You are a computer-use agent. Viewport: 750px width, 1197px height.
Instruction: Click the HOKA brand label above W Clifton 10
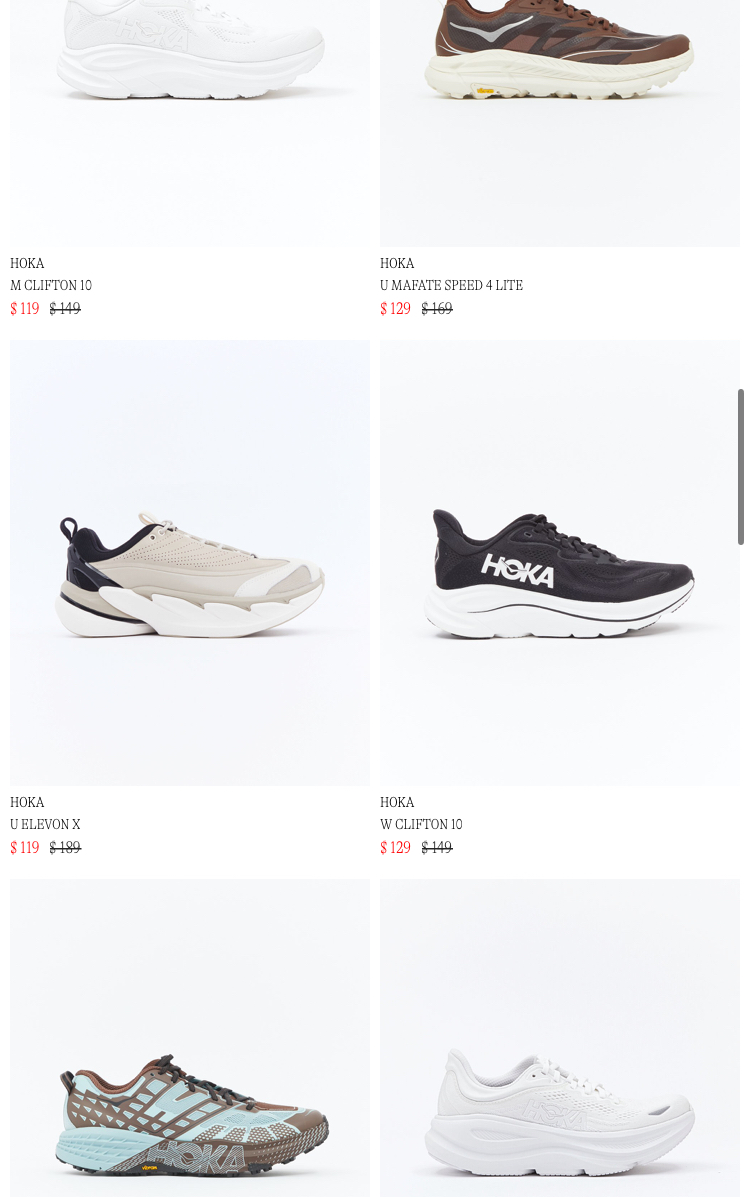tap(397, 802)
